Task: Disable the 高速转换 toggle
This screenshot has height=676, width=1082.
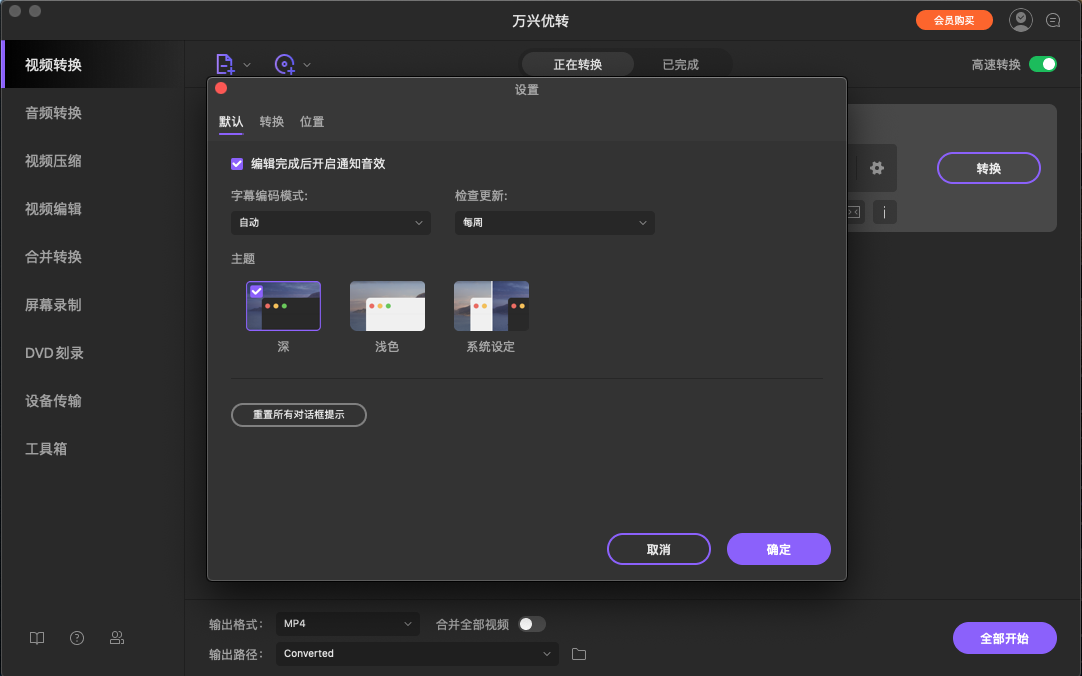Action: pos(1044,63)
